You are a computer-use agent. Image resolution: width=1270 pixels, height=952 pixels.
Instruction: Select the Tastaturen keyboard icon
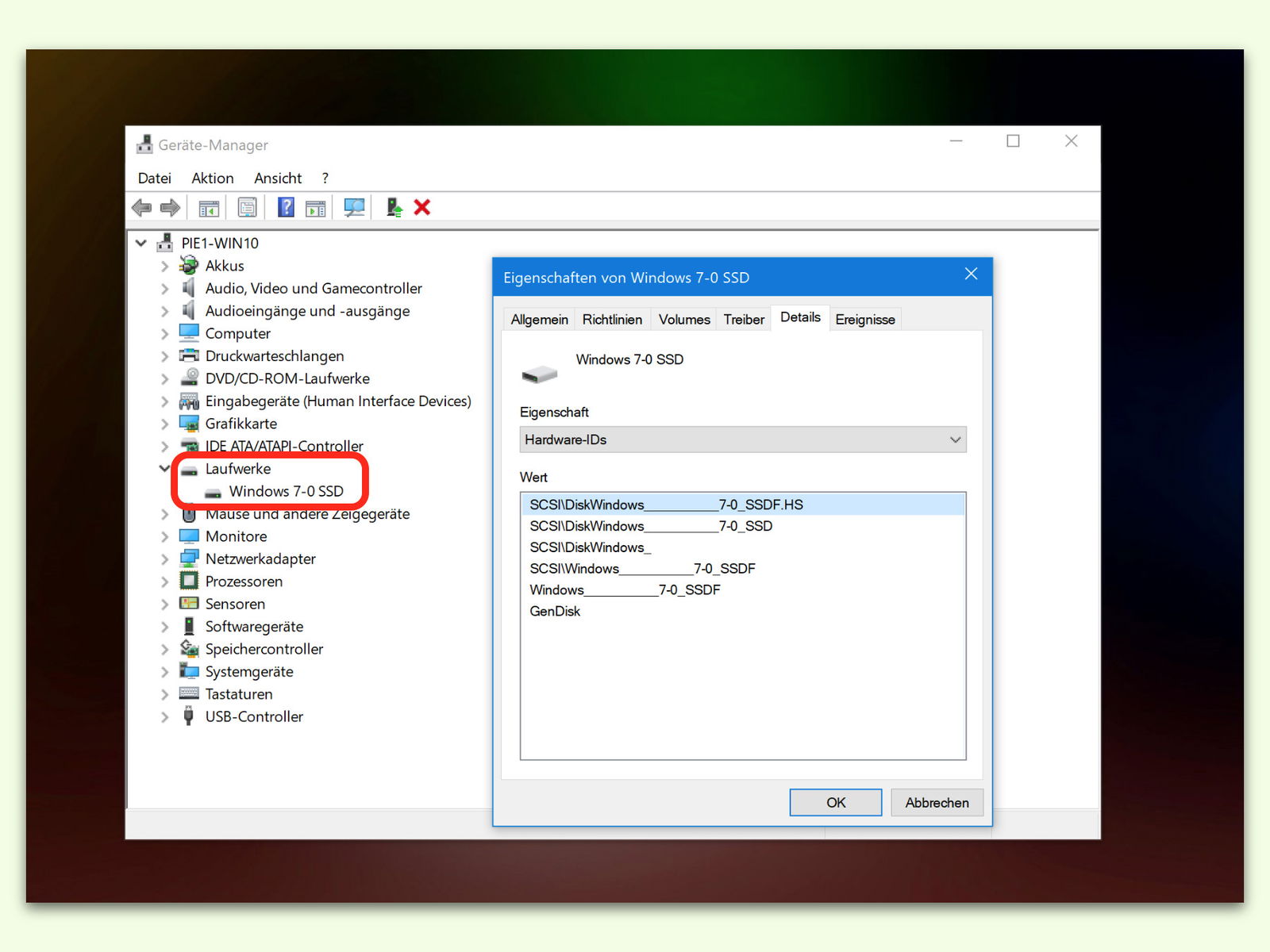click(x=189, y=693)
